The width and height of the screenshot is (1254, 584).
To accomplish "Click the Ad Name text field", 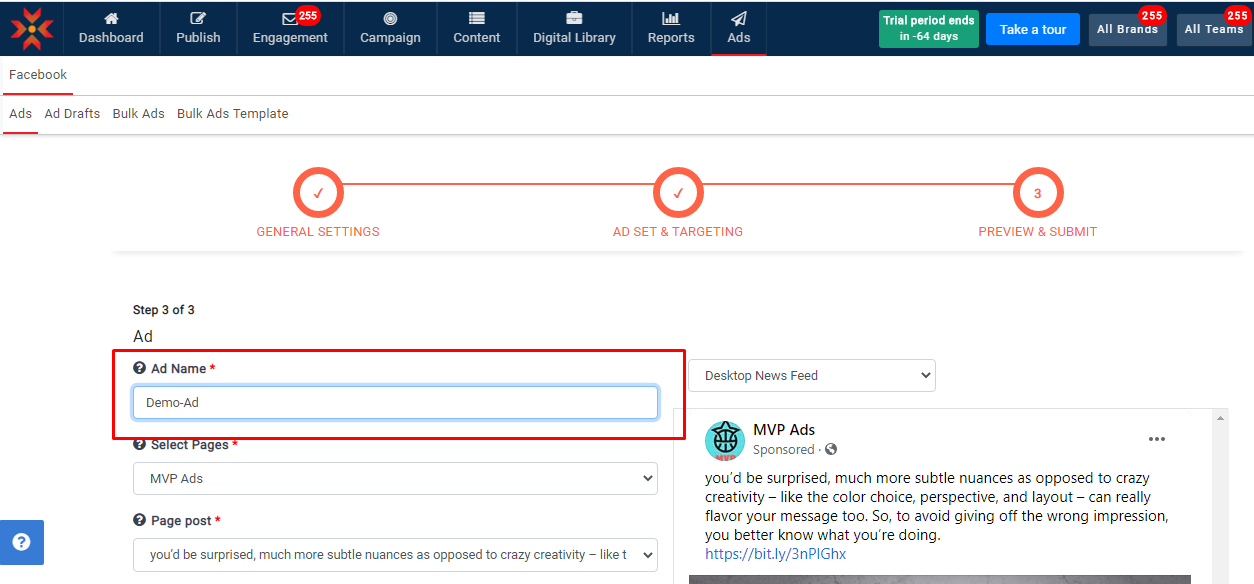I will point(395,403).
